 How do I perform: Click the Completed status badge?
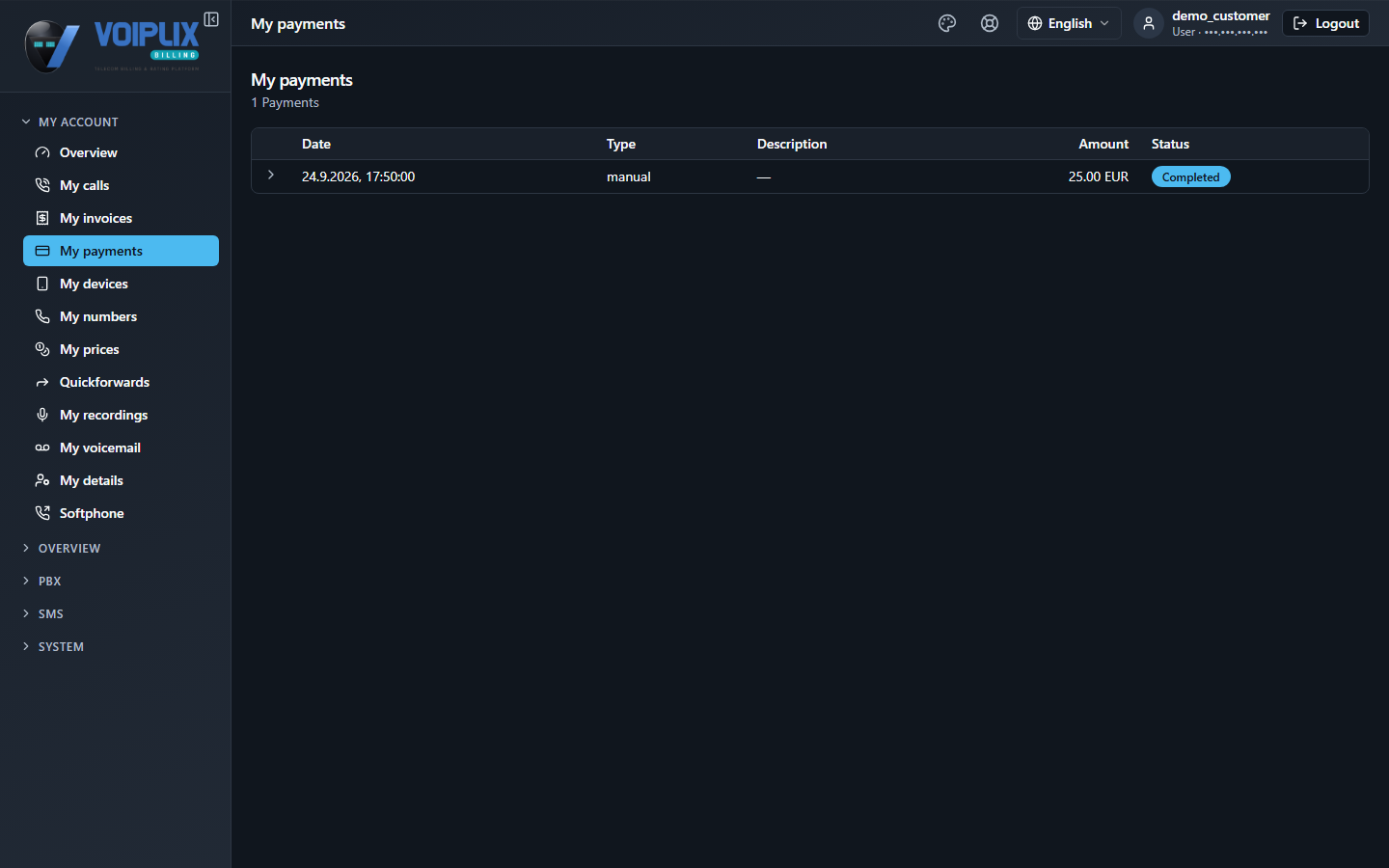pyautogui.click(x=1190, y=176)
